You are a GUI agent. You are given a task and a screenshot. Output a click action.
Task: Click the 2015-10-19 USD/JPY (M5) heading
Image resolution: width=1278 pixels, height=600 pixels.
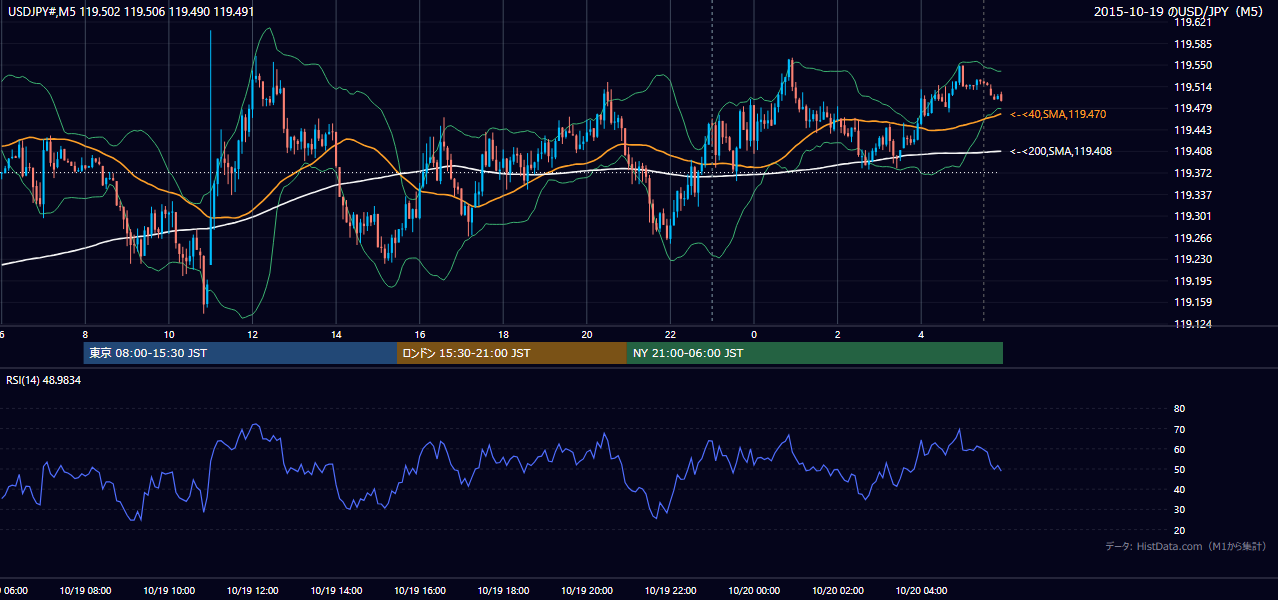(x=1180, y=12)
